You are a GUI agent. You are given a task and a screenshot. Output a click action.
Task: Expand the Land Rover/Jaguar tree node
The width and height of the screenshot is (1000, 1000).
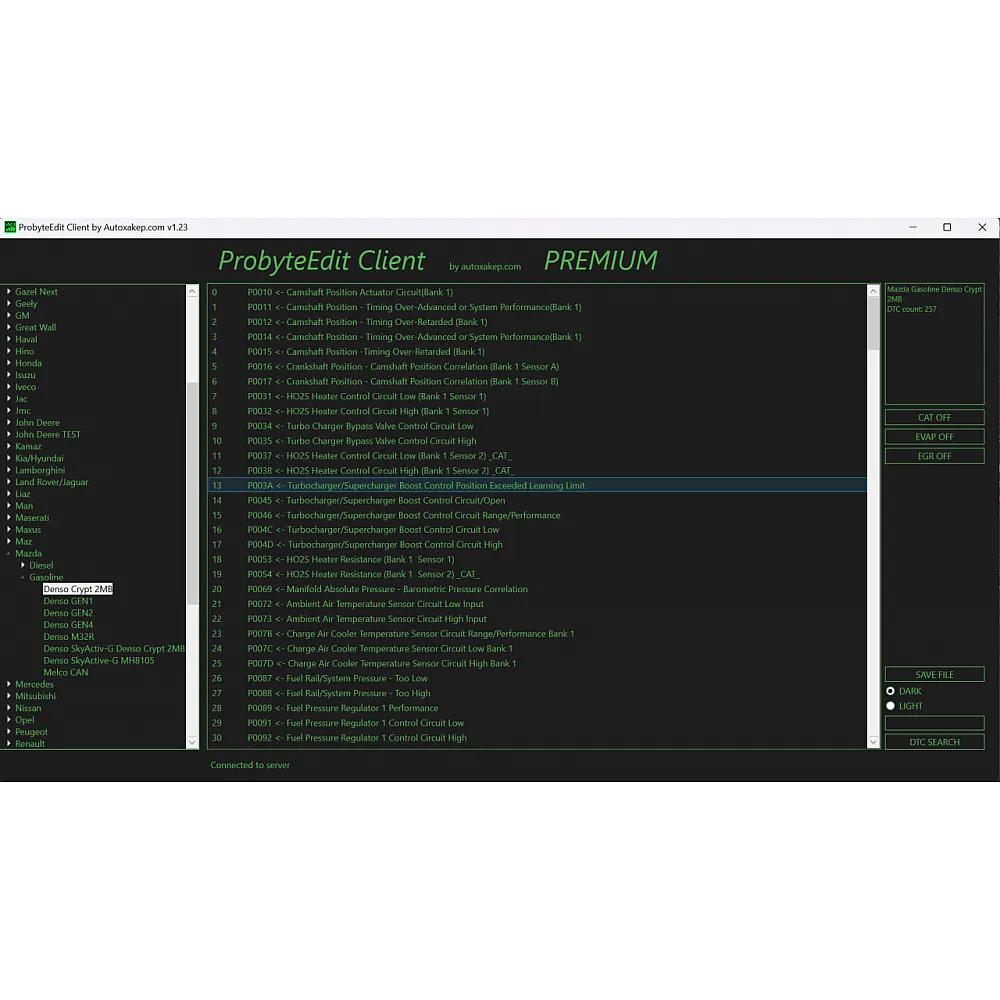(9, 482)
